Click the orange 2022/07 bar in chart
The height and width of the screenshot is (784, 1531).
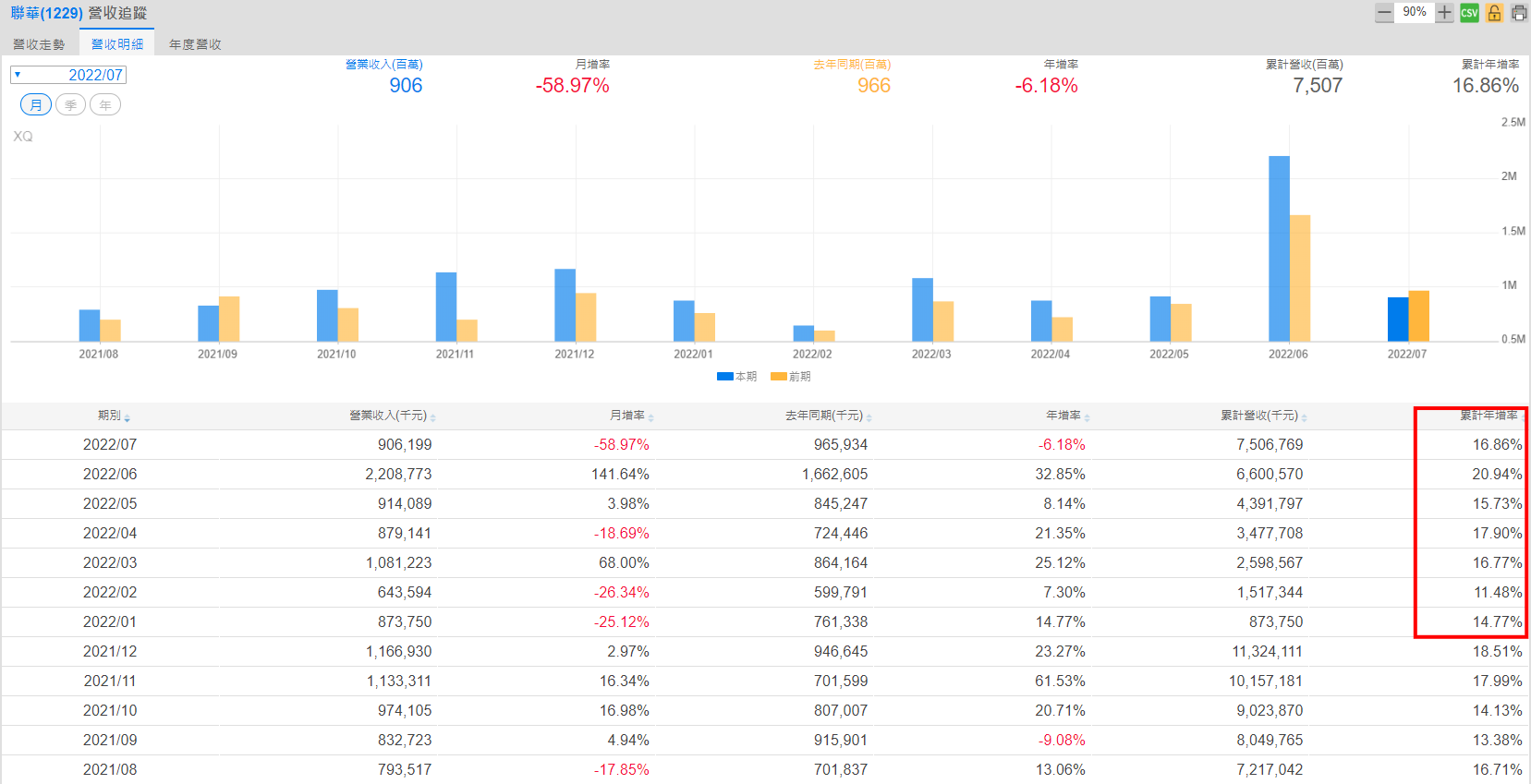[1419, 316]
